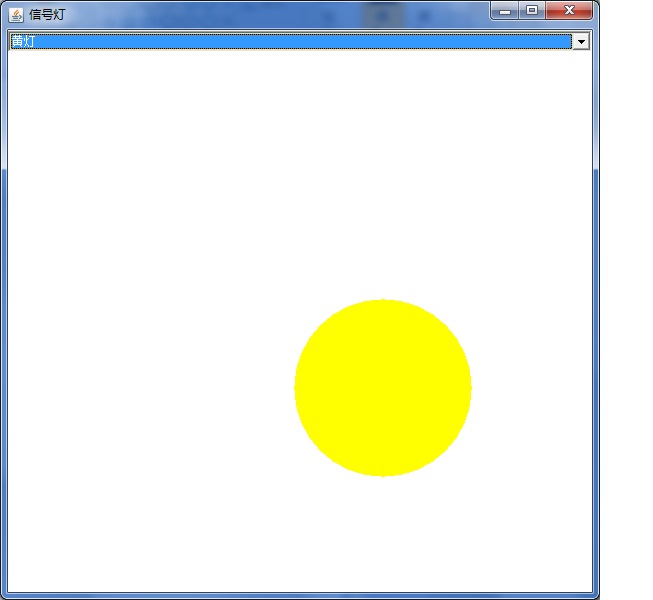Click the 信号灯 window title text

pyautogui.click(x=47, y=15)
